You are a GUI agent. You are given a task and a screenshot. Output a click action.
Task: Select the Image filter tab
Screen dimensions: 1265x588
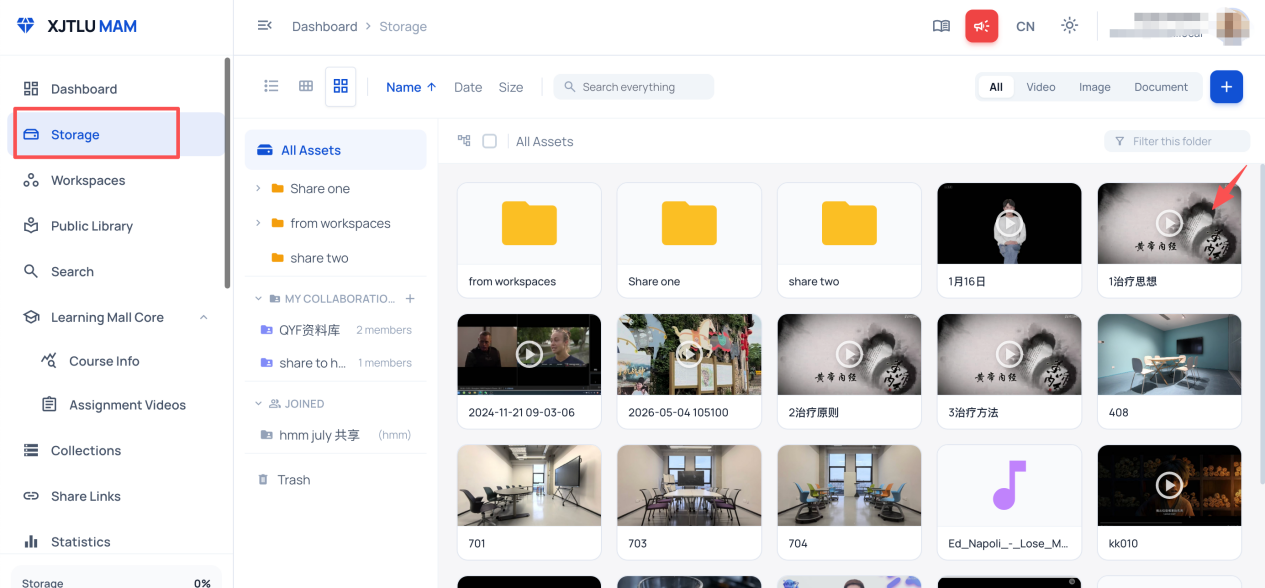click(1095, 87)
